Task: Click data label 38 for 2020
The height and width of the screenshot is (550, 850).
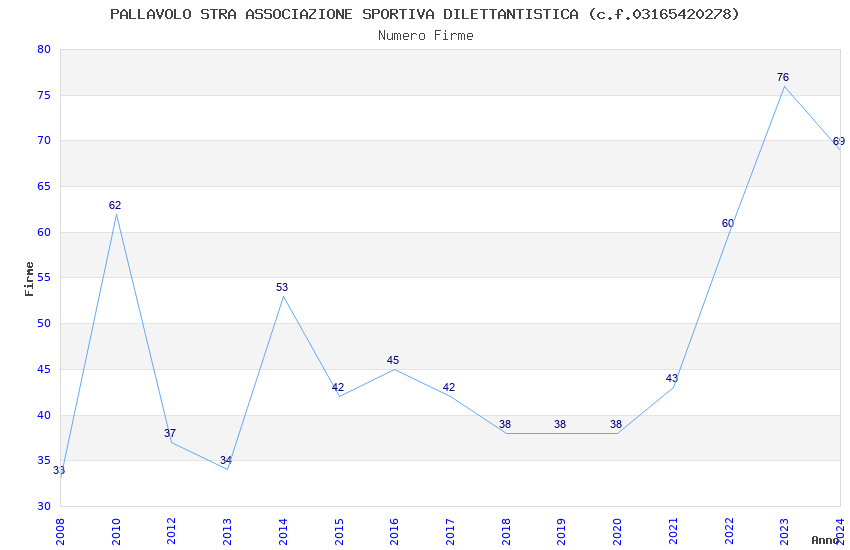Action: [x=616, y=424]
